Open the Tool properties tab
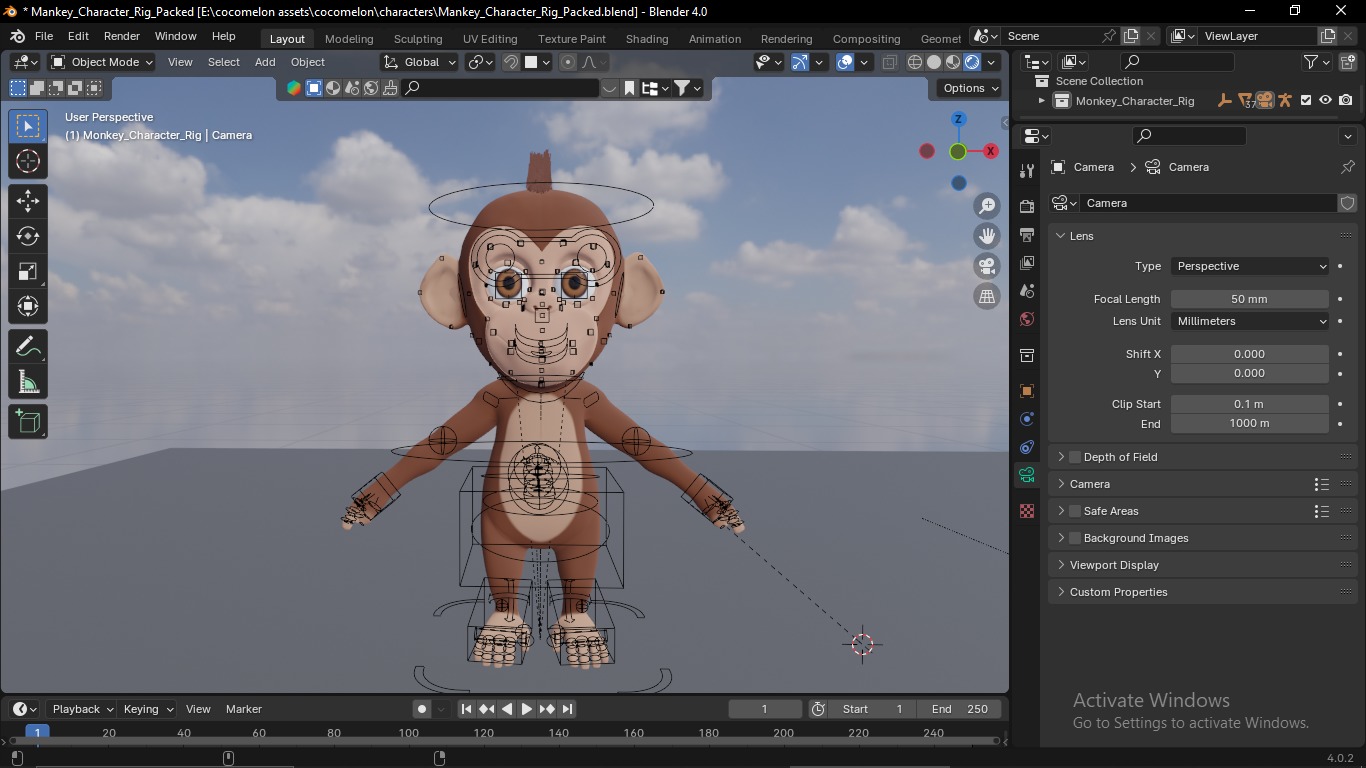Viewport: 1366px width, 768px height. pyautogui.click(x=1027, y=171)
